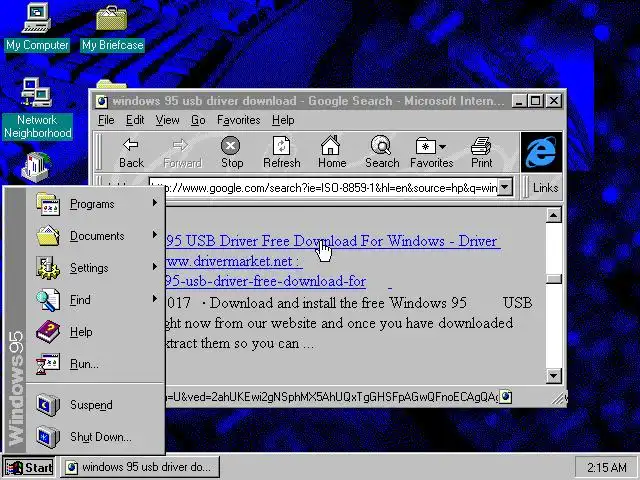The height and width of the screenshot is (480, 640).
Task: Expand the Documents submenu arrow
Action: coord(155,235)
